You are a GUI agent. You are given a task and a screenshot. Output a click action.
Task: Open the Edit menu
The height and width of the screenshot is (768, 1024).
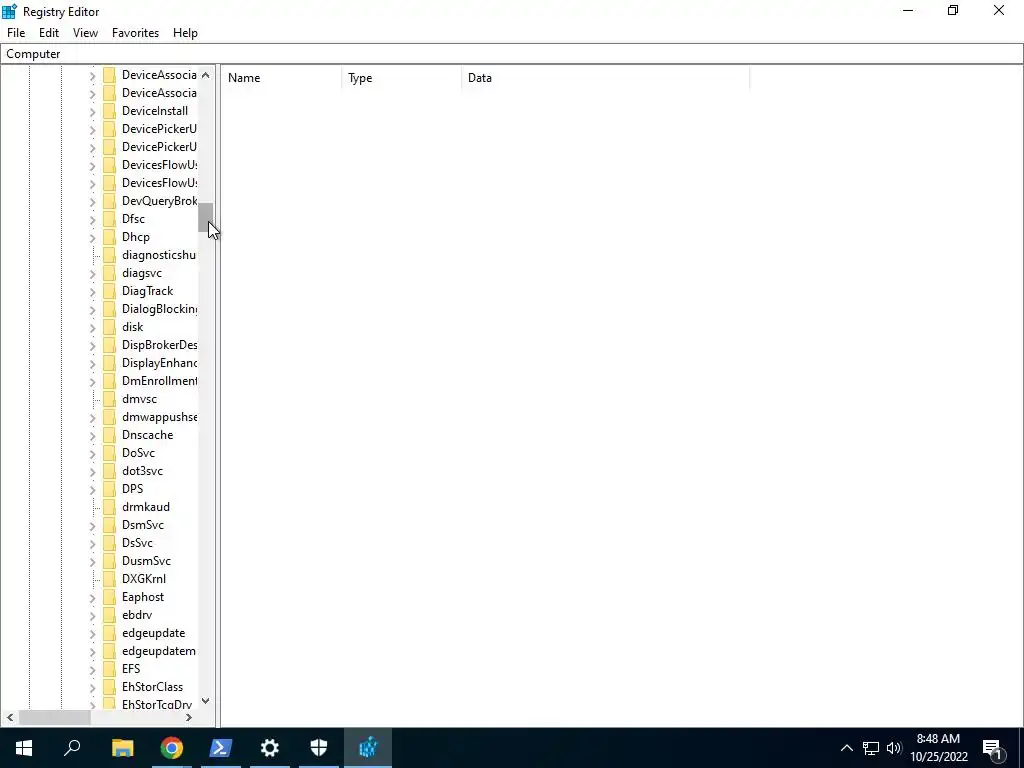(x=49, y=33)
